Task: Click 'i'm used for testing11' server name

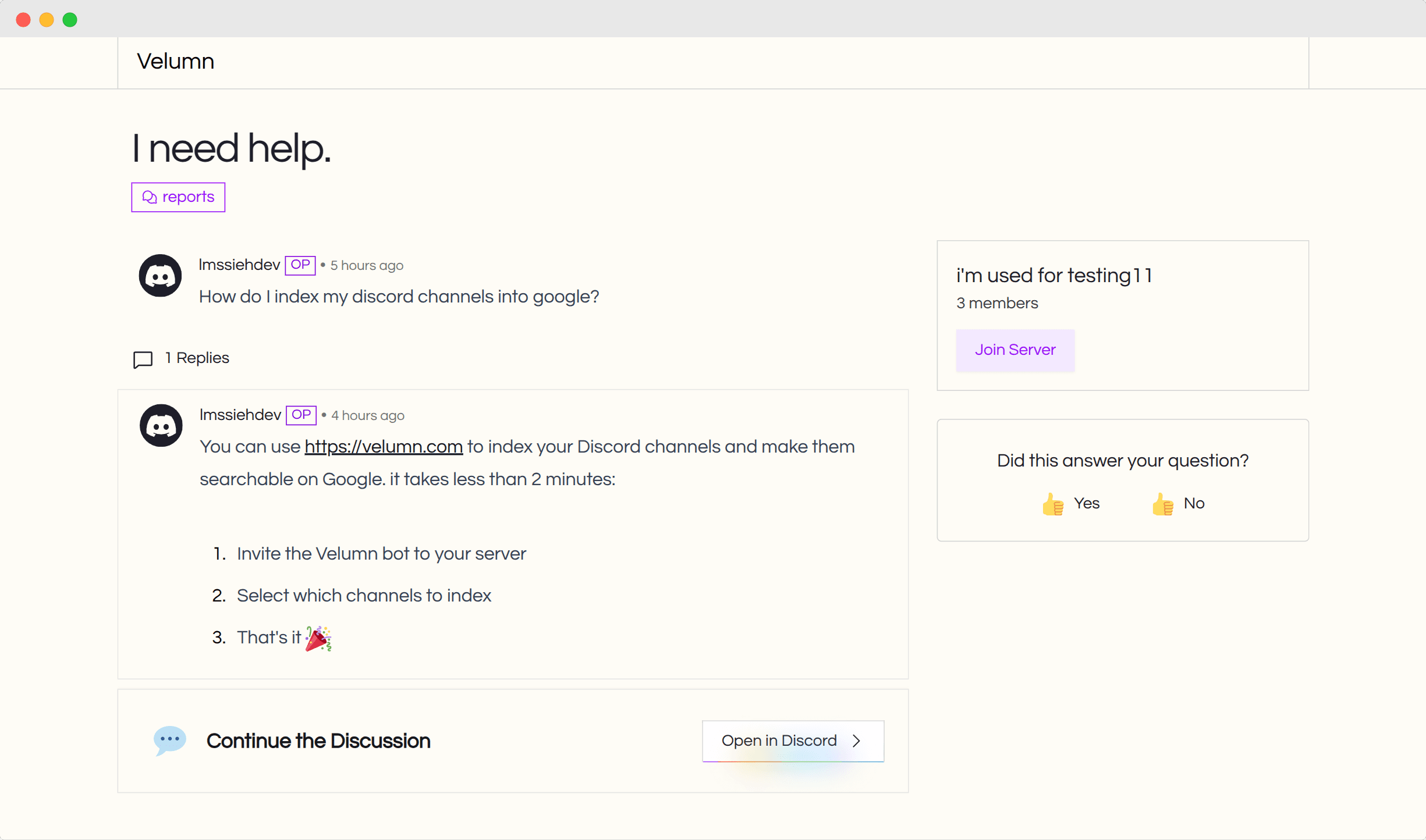Action: 1054,275
